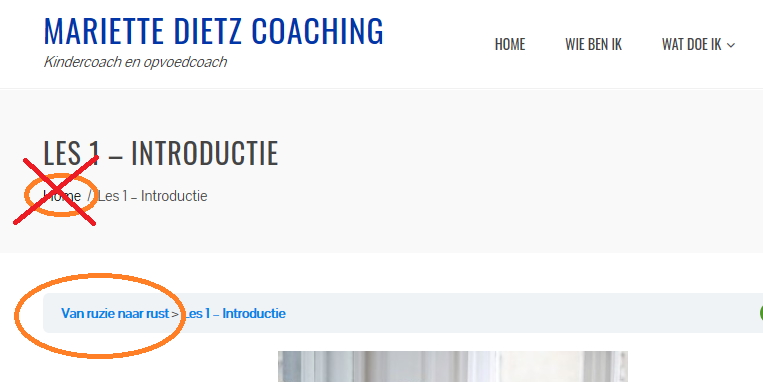
Task: Click the green circle at the bar's right edge
Action: click(761, 313)
